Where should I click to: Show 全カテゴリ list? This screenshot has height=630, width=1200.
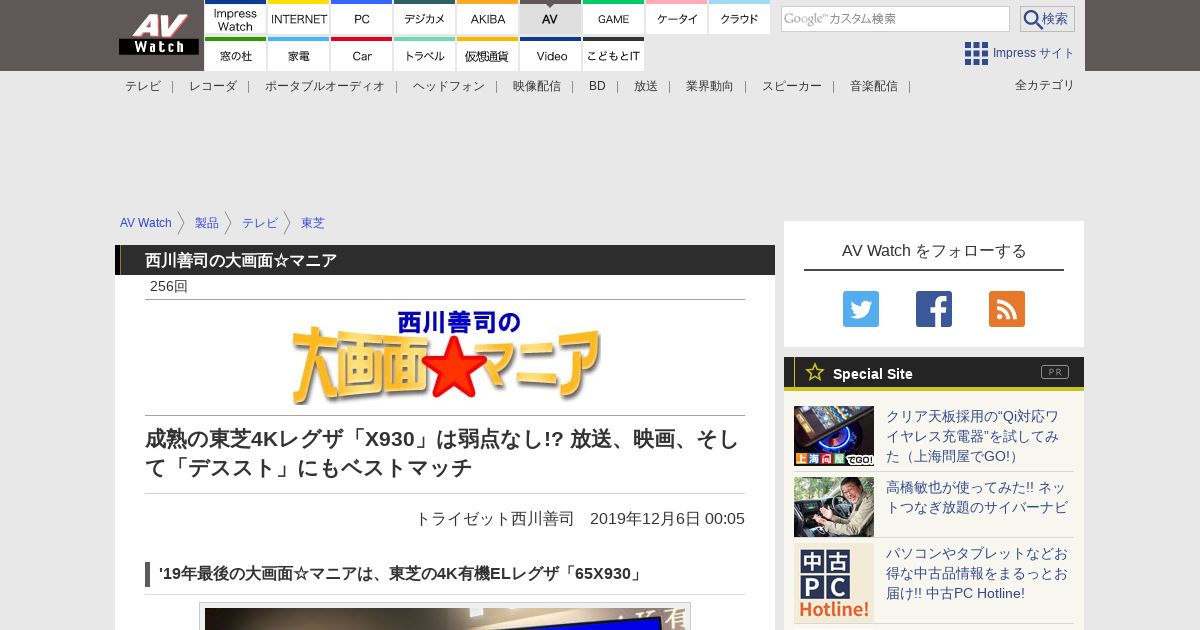point(1045,85)
